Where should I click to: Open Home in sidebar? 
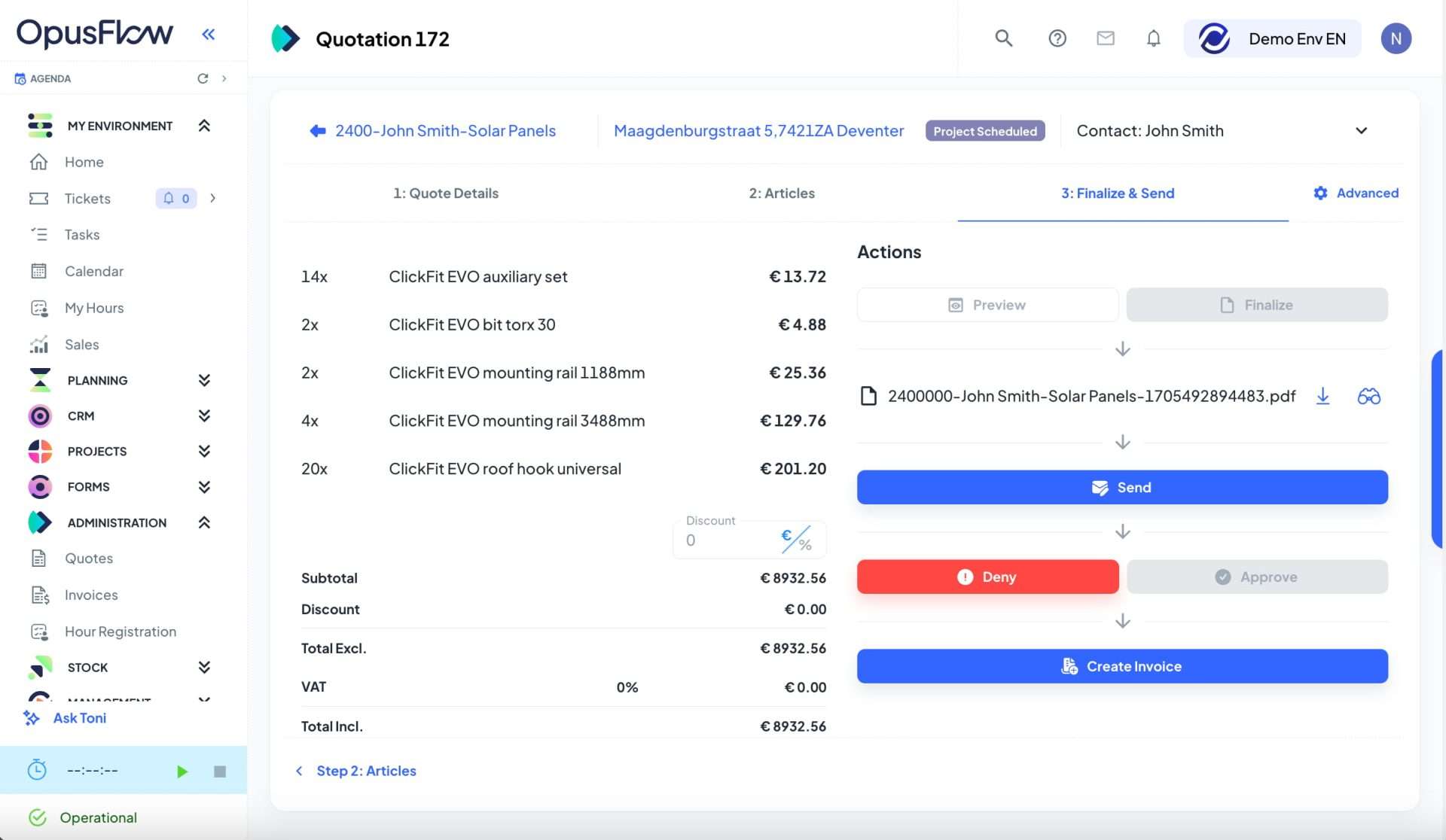point(84,162)
